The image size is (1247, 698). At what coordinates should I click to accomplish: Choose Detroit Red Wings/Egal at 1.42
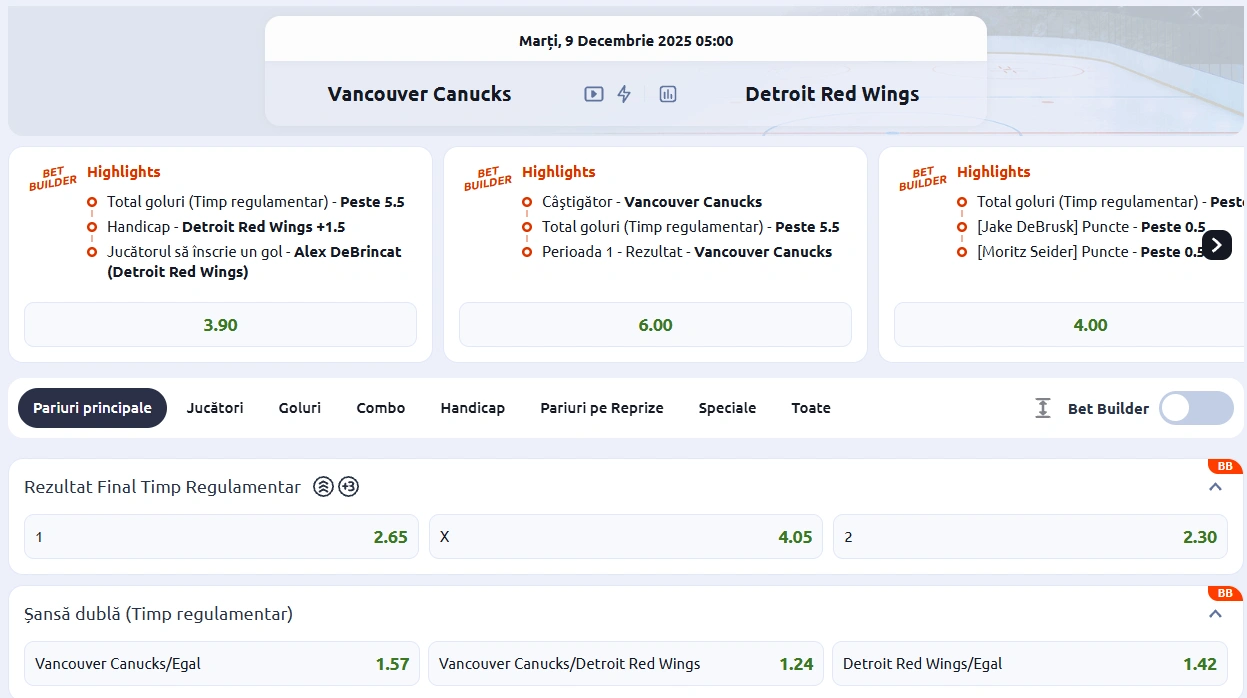(x=1029, y=664)
